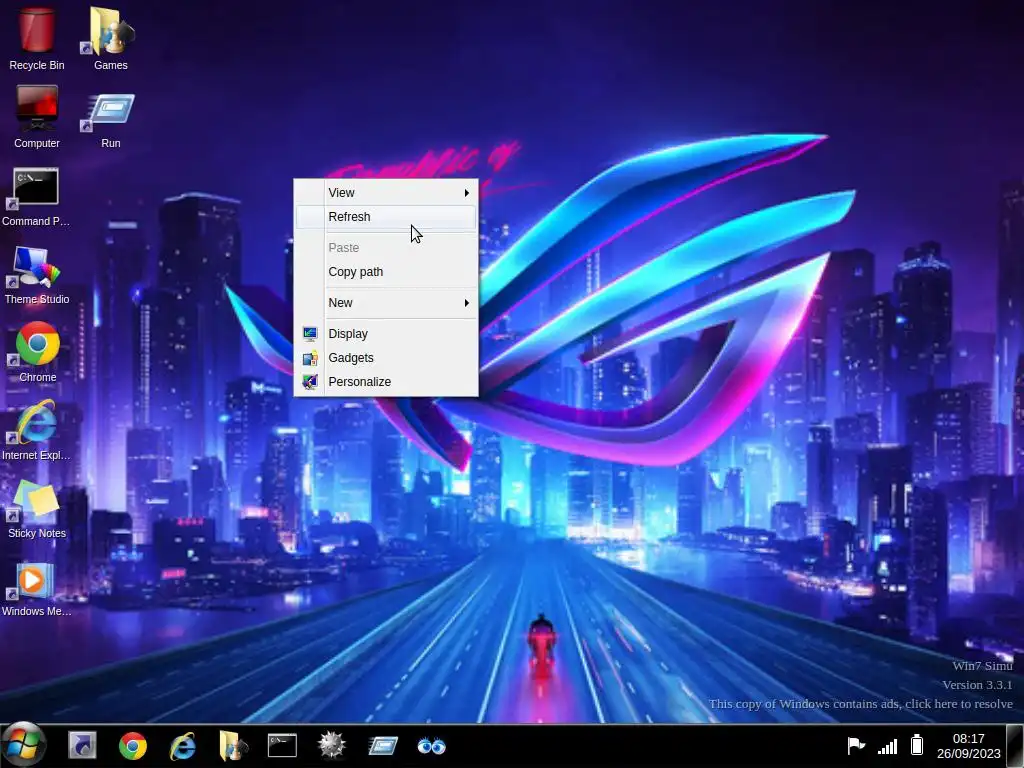The height and width of the screenshot is (768, 1024).
Task: Click the ads notice link
Action: click(861, 704)
